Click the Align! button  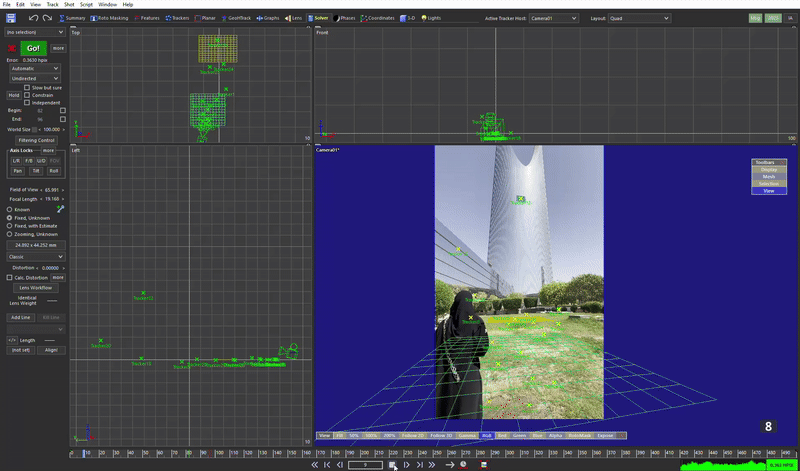51,350
